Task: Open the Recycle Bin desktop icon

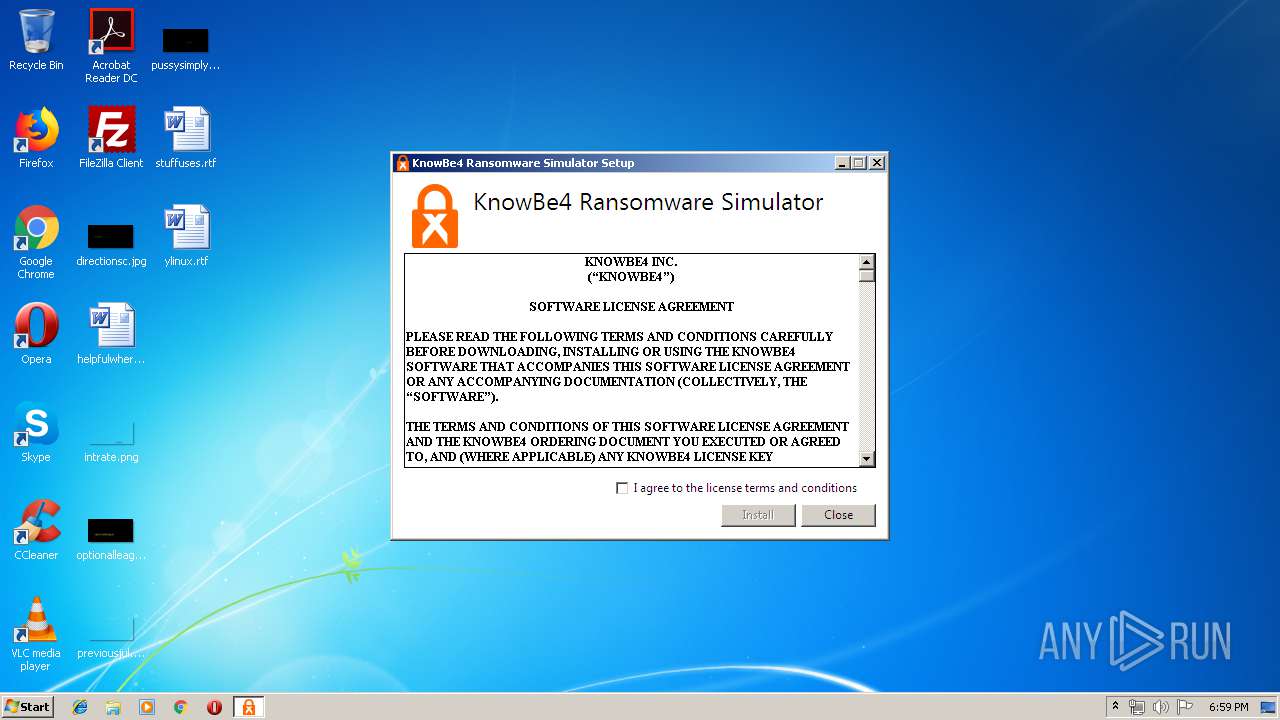Action: pos(36,40)
